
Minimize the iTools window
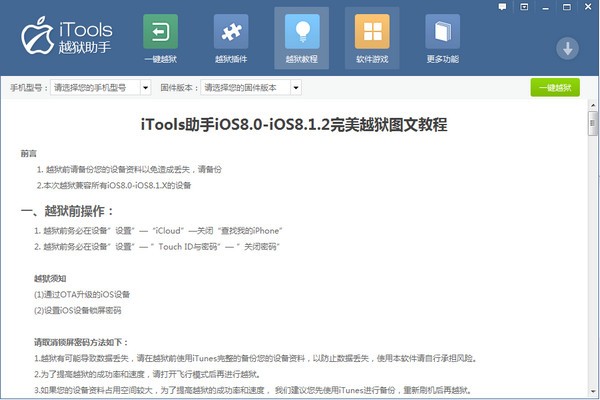pyautogui.click(x=545, y=7)
